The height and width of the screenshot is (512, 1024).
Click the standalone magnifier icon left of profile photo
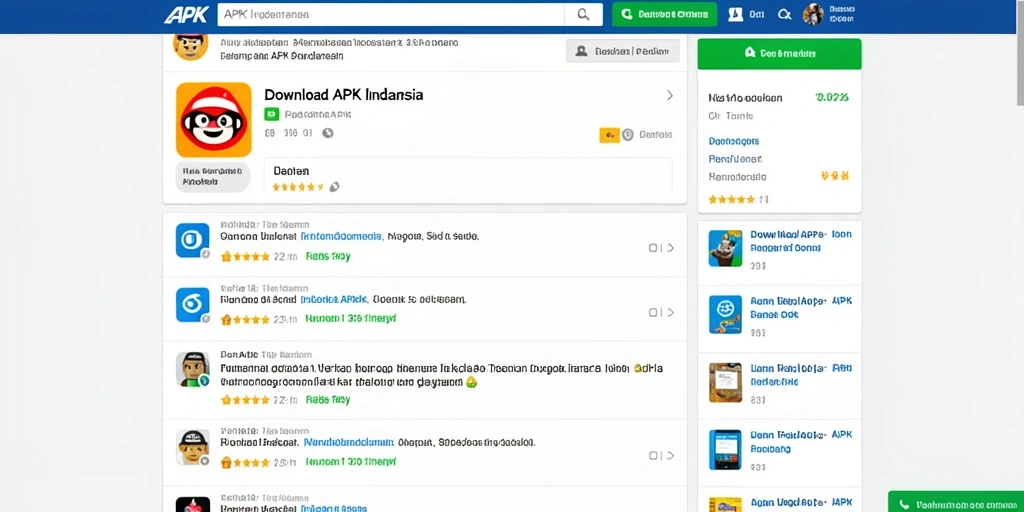pos(784,14)
